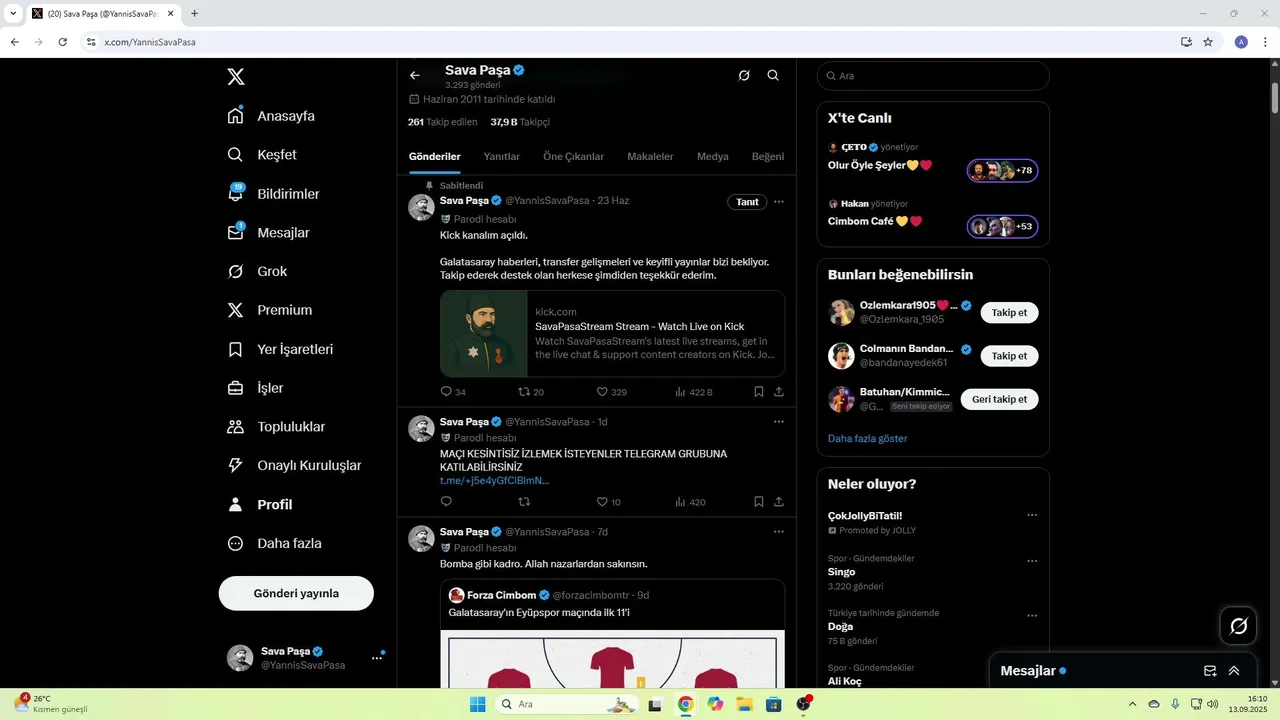Share the Telegram post
Screen dimensions: 1280x720
click(x=779, y=502)
